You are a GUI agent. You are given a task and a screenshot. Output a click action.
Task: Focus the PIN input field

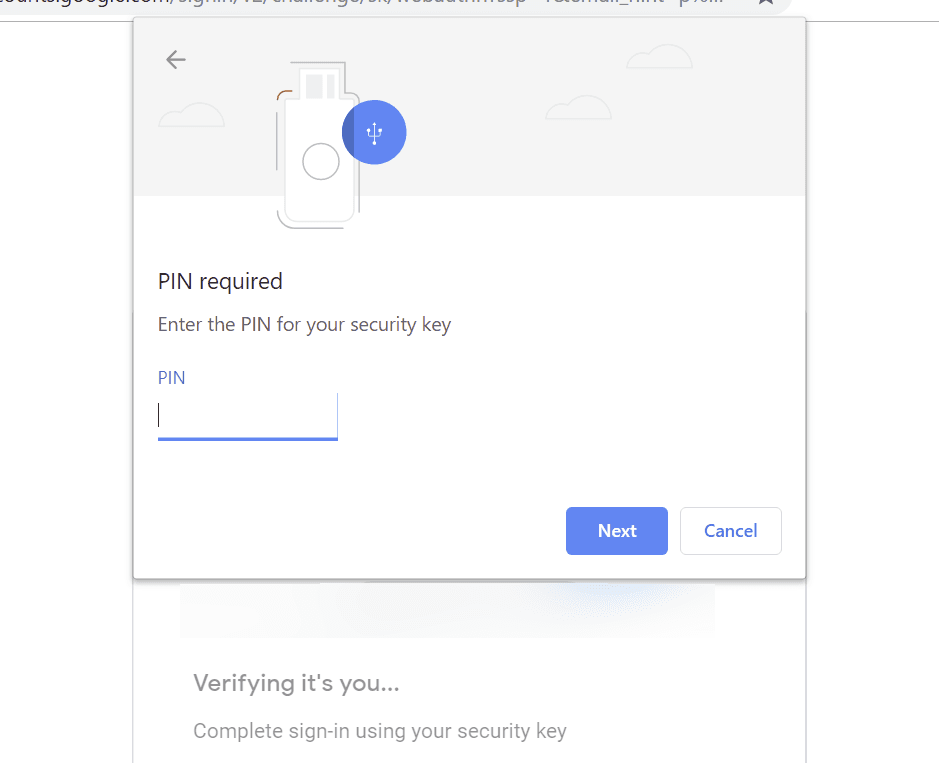[x=248, y=416]
